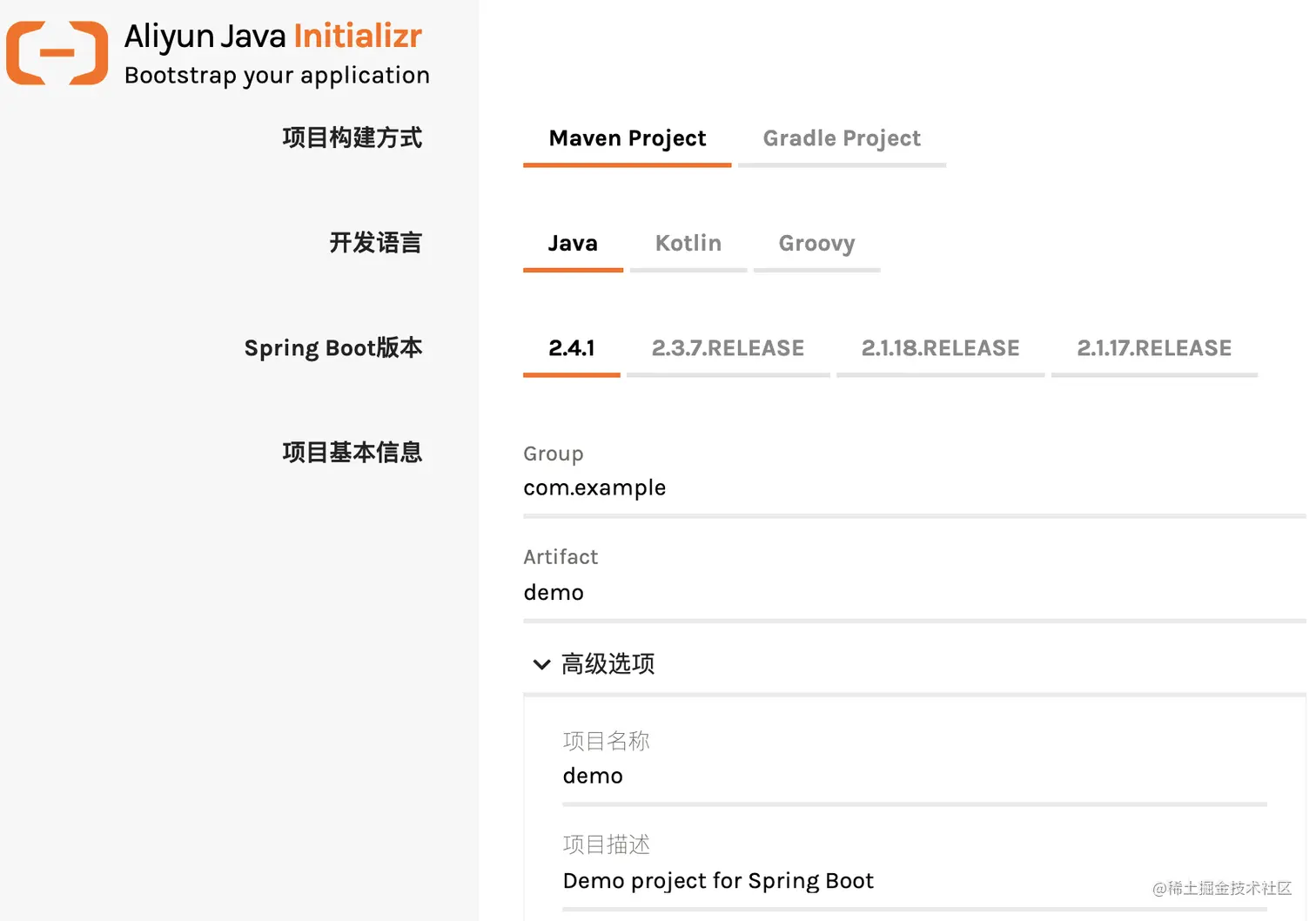
Task: Choose Groovy as the development language
Action: [816, 244]
